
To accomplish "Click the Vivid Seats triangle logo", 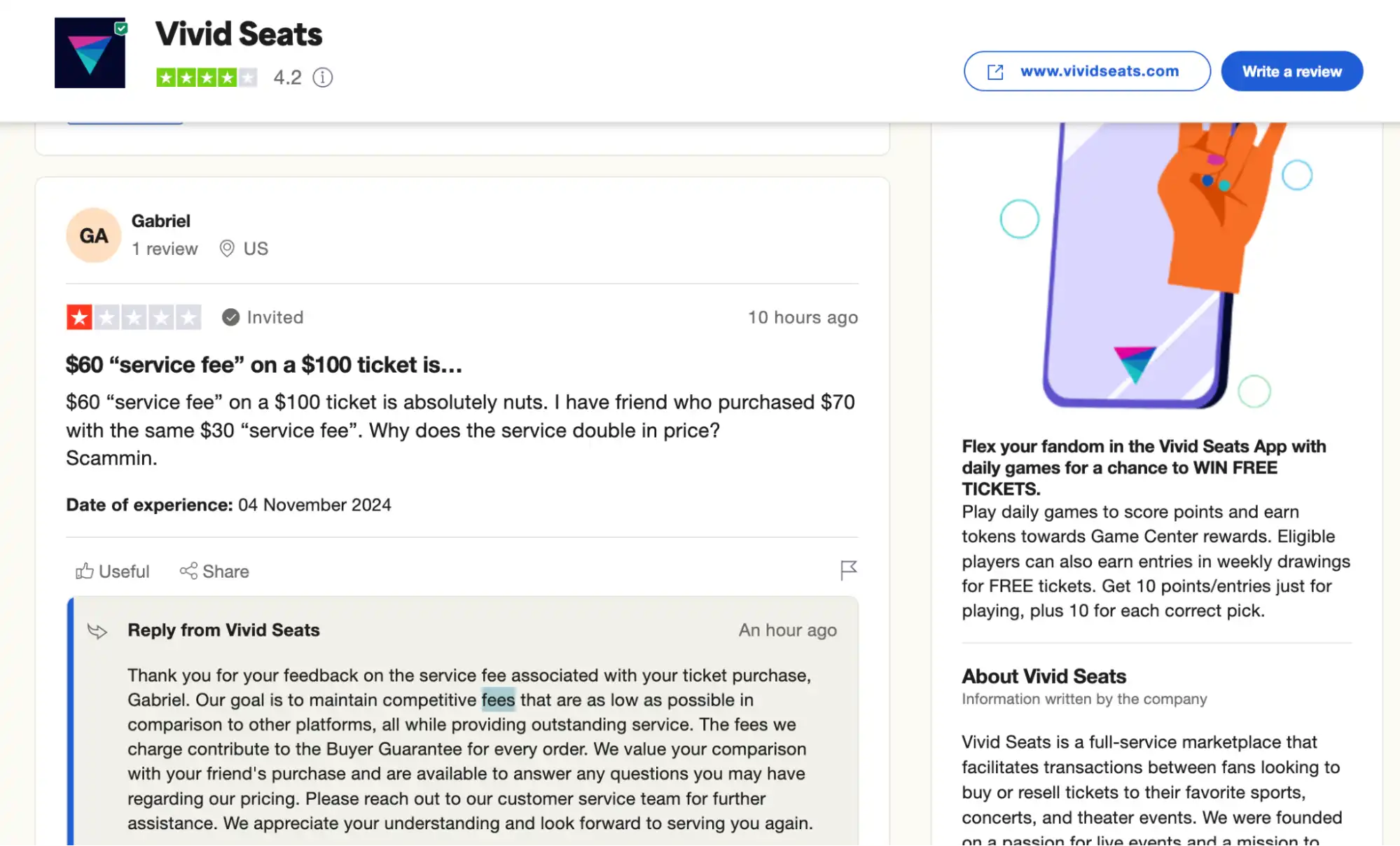I will 90,52.
